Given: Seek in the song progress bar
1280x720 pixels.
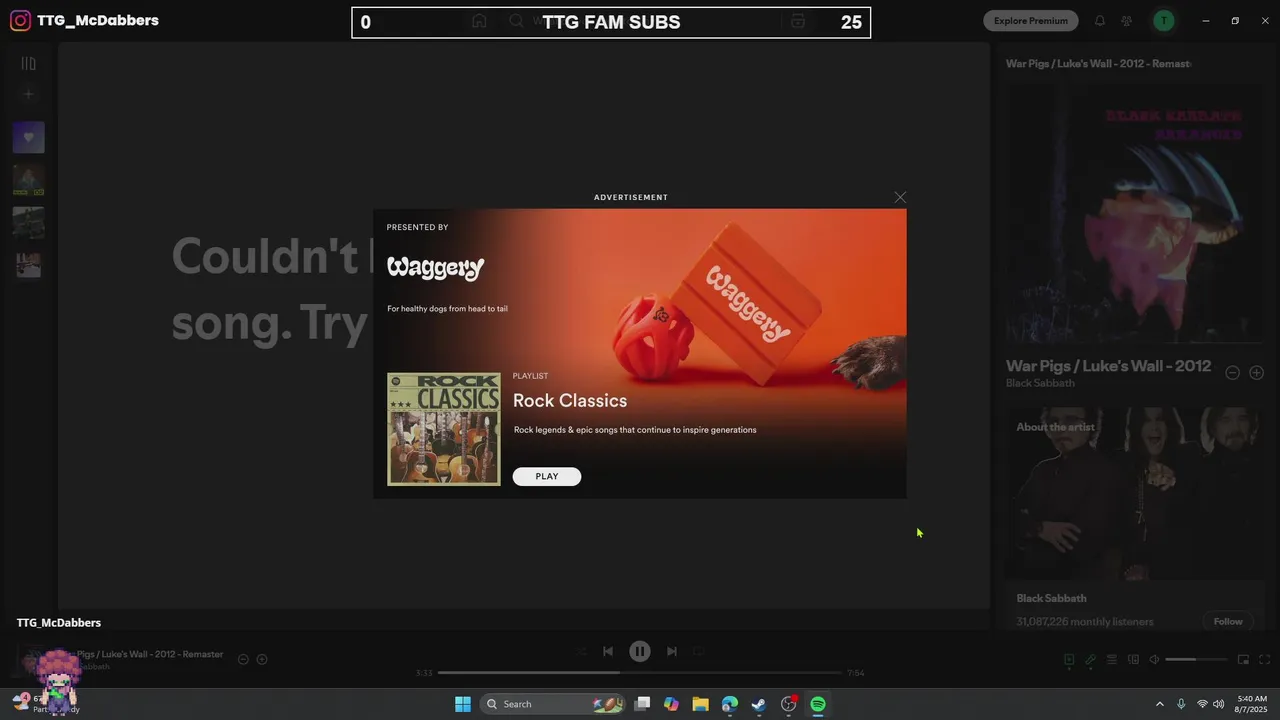Looking at the screenshot, I should (x=640, y=673).
